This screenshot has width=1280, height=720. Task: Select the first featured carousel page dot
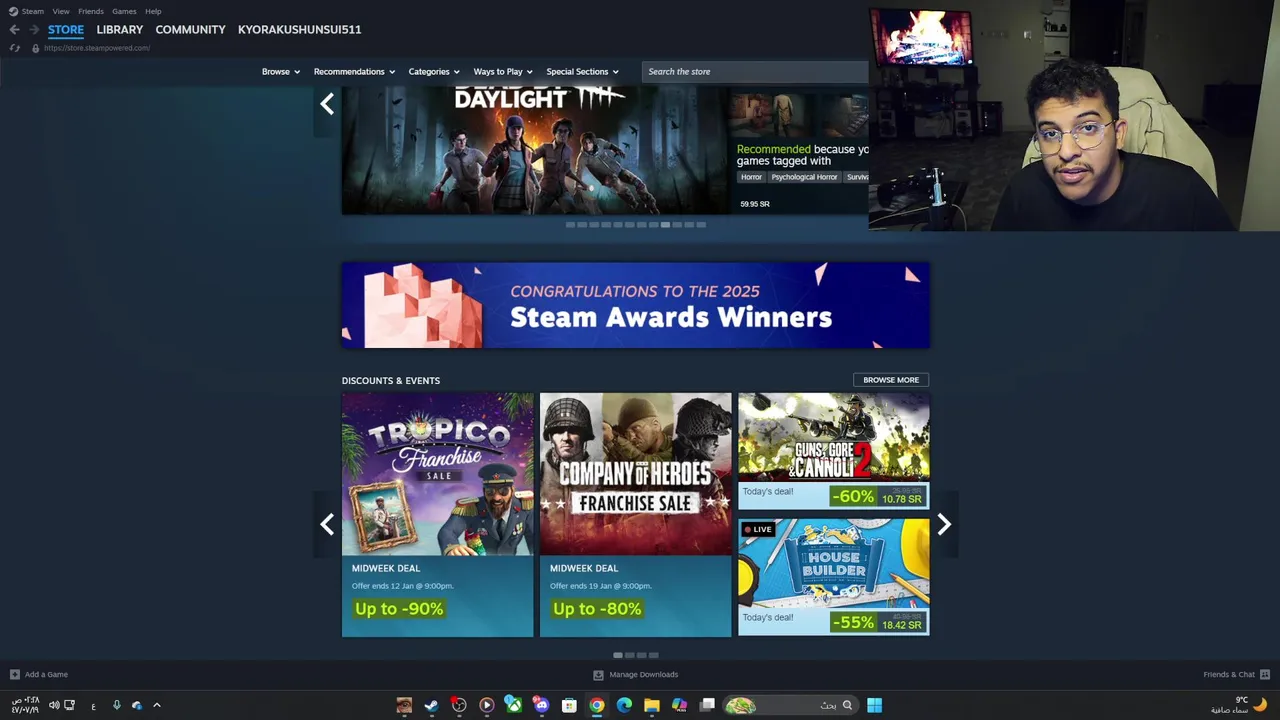tap(570, 225)
